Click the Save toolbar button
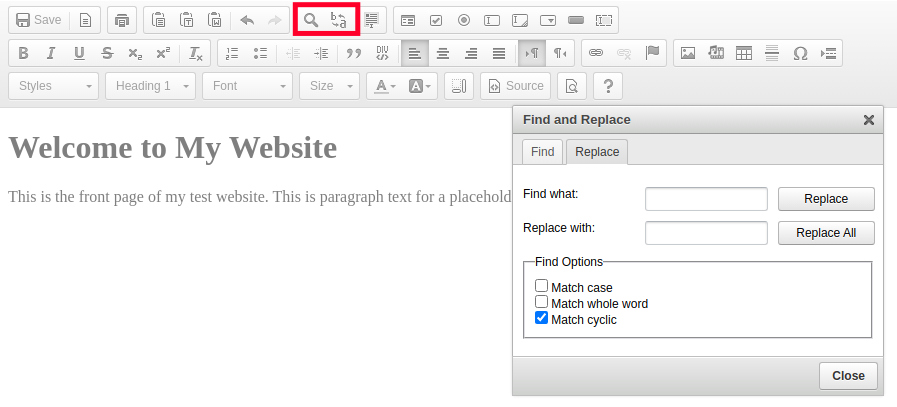 pos(38,20)
